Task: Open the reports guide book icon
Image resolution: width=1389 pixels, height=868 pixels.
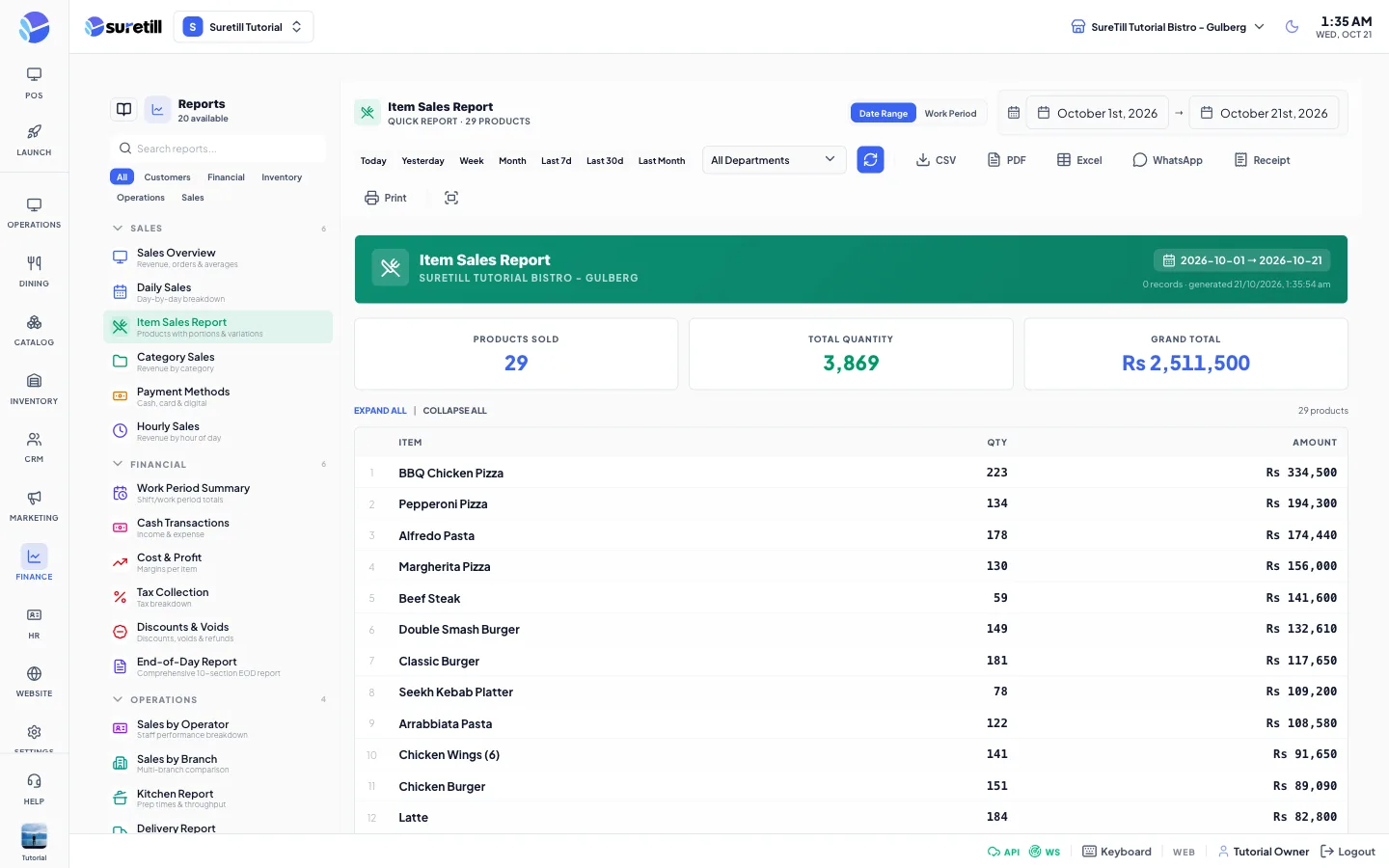Action: click(123, 110)
